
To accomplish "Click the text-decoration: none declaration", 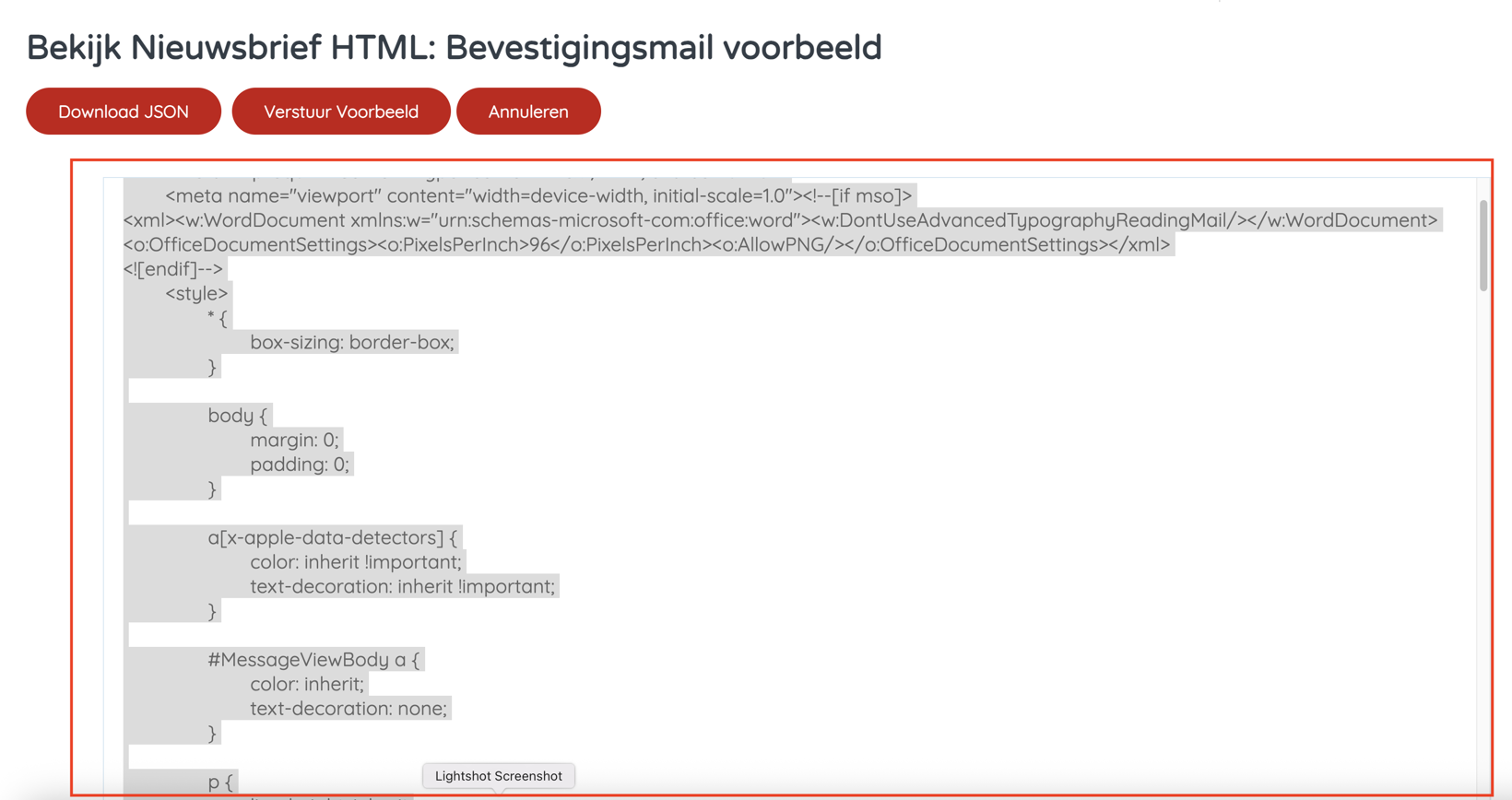I will pos(348,709).
